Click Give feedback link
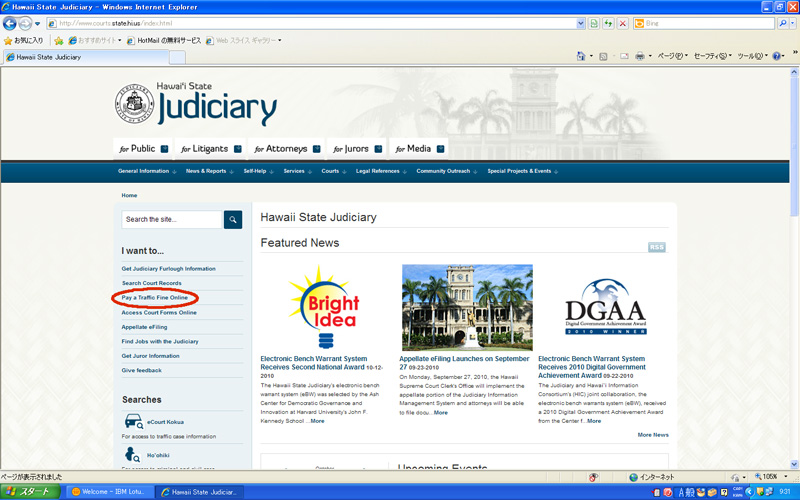 [x=141, y=370]
